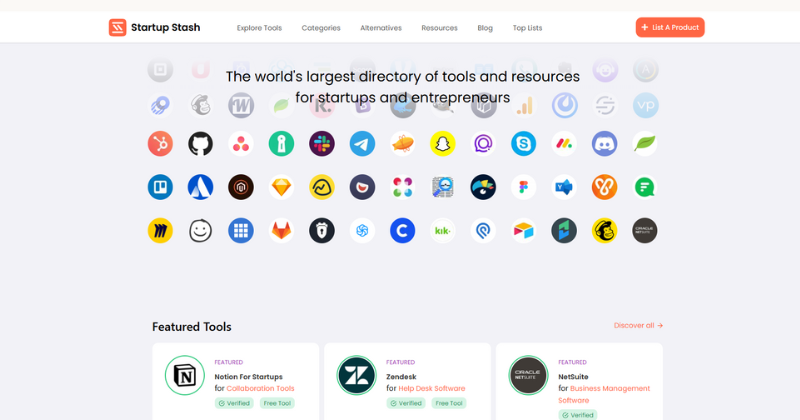The width and height of the screenshot is (800, 420).
Task: Select the yellow Basecamp icon
Action: pos(322,187)
